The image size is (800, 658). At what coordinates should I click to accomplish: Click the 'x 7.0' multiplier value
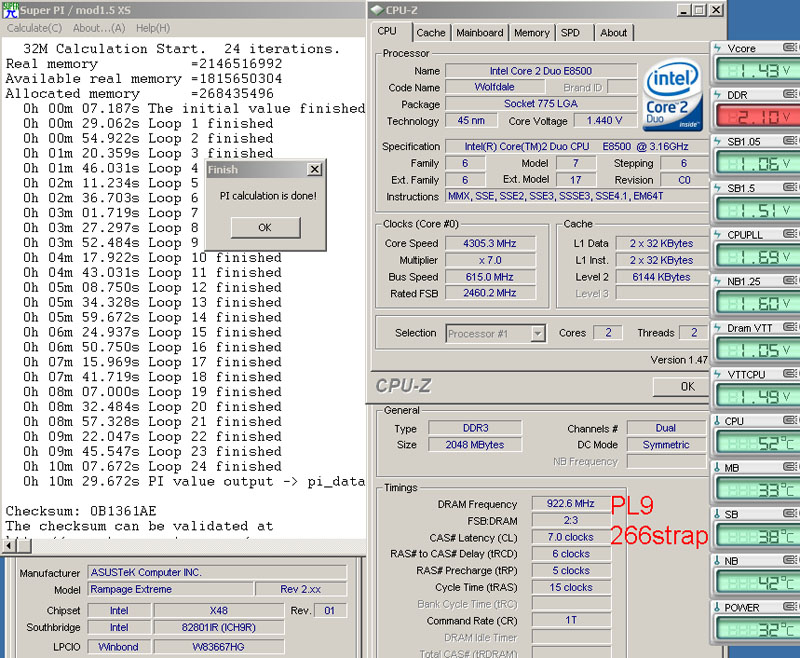click(490, 260)
